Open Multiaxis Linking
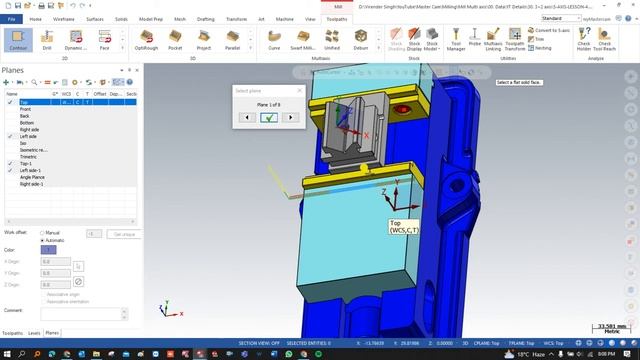The image size is (640, 360). tap(493, 40)
